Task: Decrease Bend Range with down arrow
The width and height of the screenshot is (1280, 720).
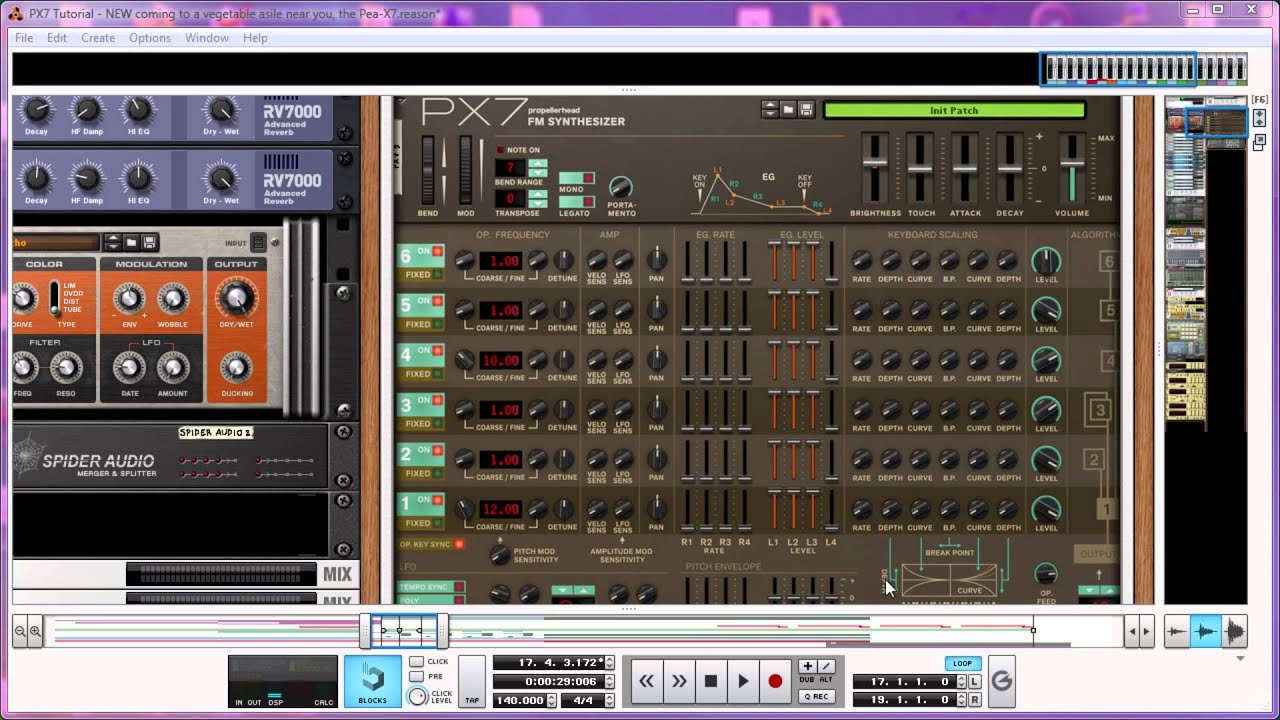Action: point(538,173)
